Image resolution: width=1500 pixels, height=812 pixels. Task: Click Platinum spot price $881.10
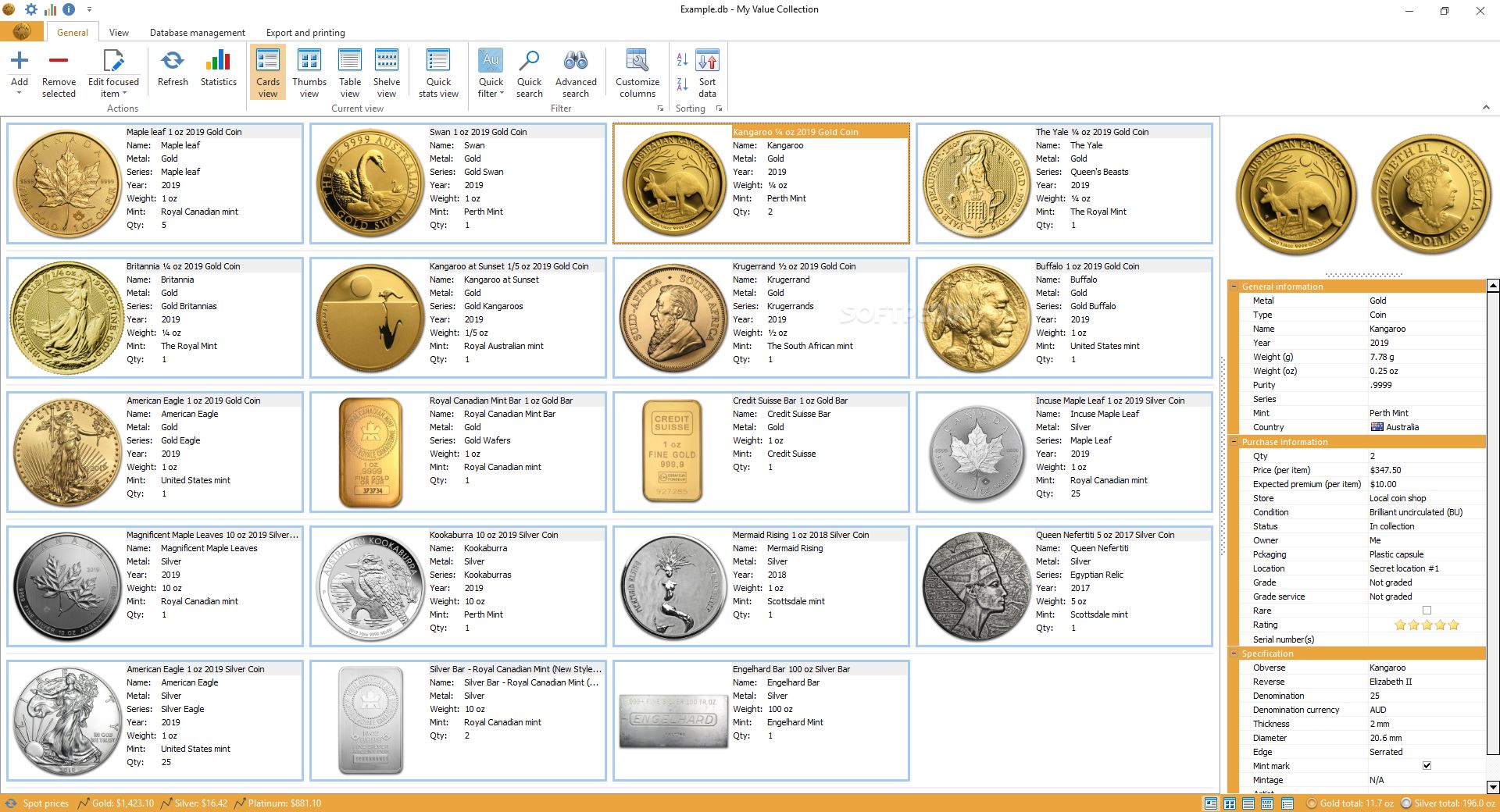click(277, 803)
